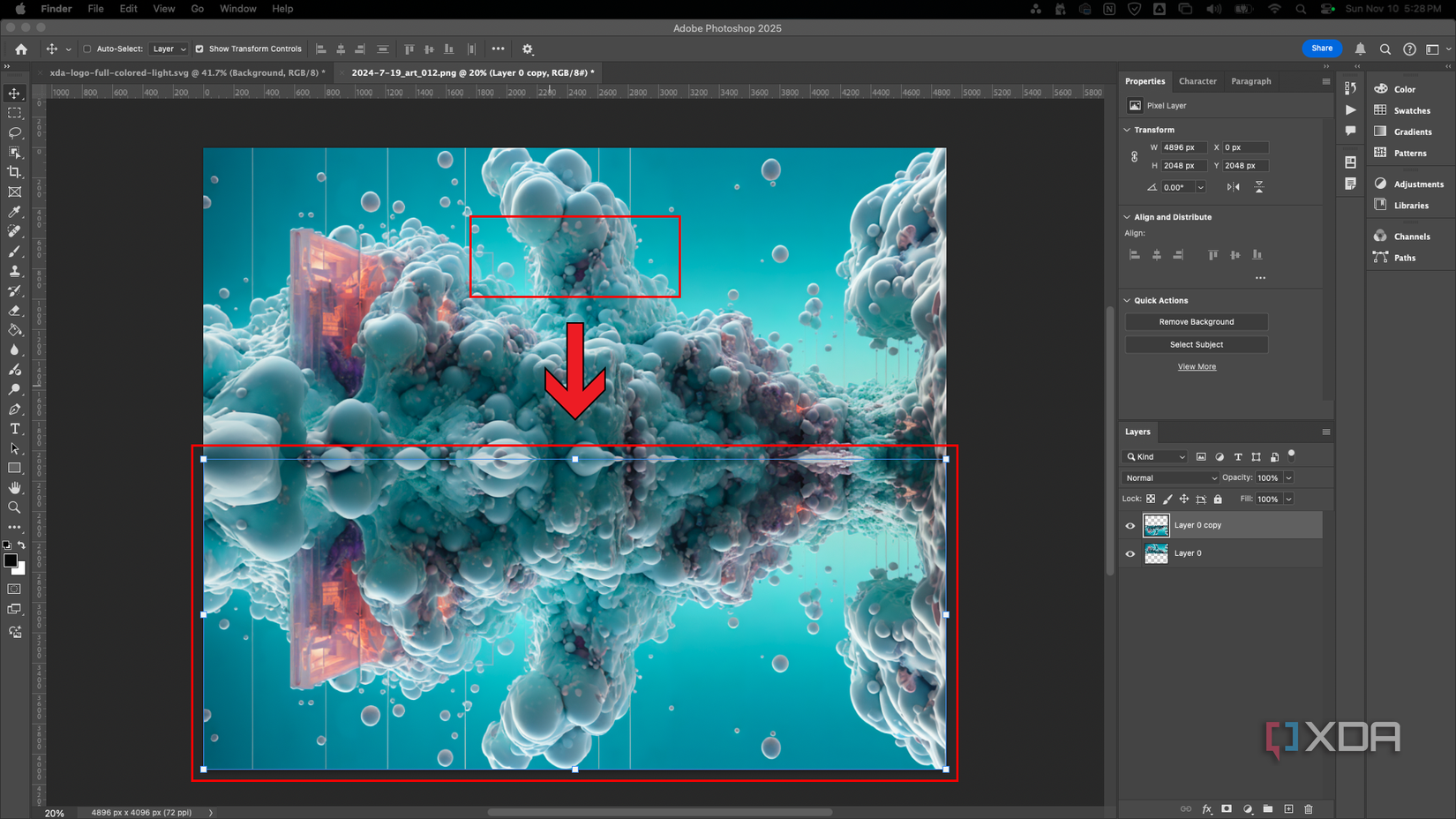
Task: Open the Normal blend mode dropdown
Action: 1171,477
